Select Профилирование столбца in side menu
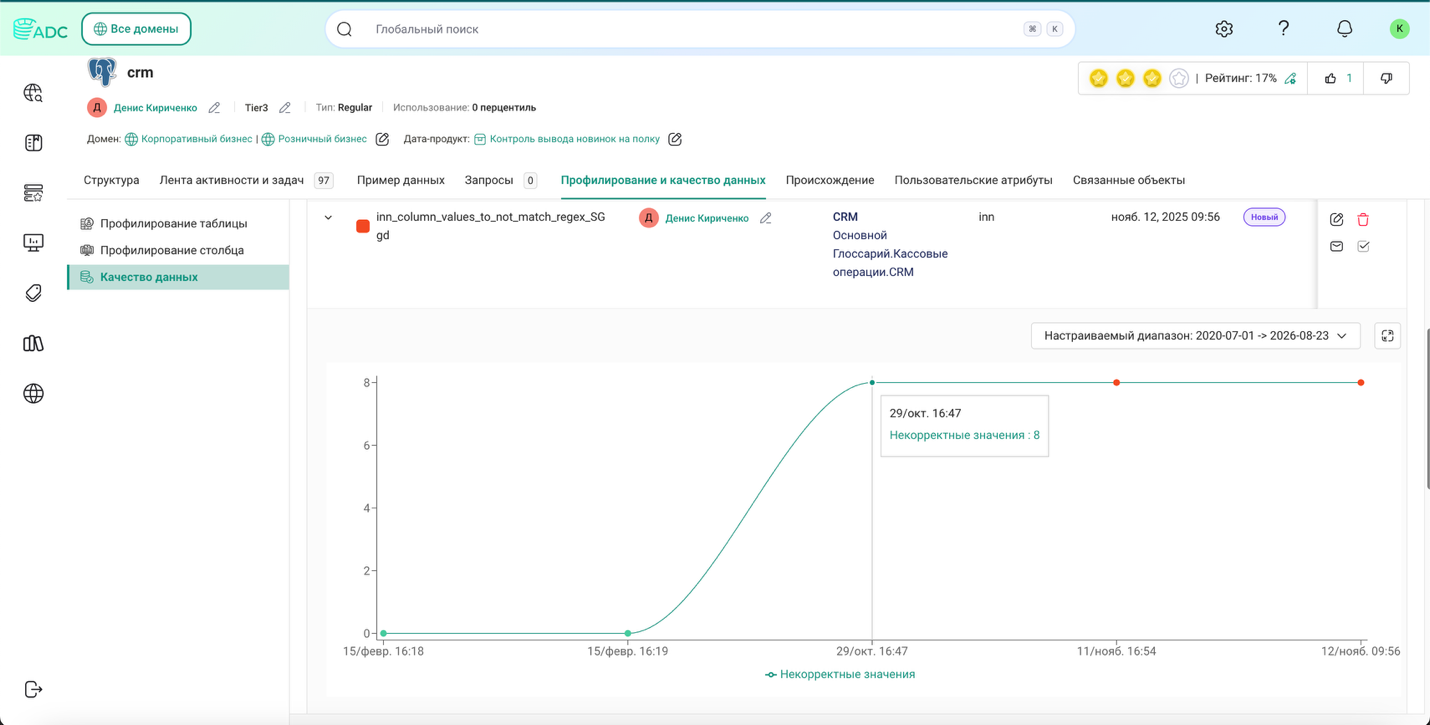Viewport: 1430px width, 725px height. coord(178,250)
